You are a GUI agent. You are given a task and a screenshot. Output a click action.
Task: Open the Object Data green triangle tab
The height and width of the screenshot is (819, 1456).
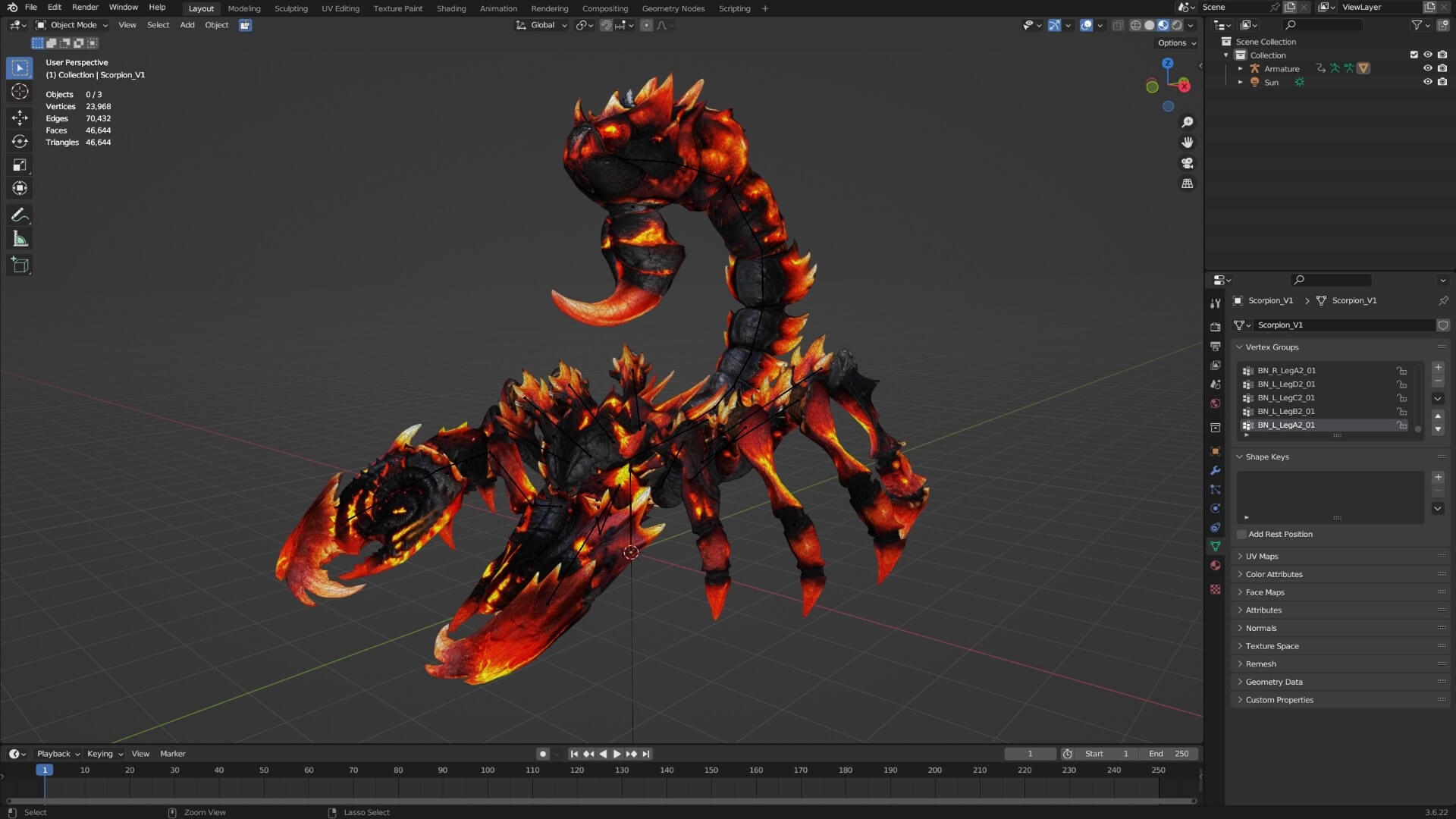1216,546
